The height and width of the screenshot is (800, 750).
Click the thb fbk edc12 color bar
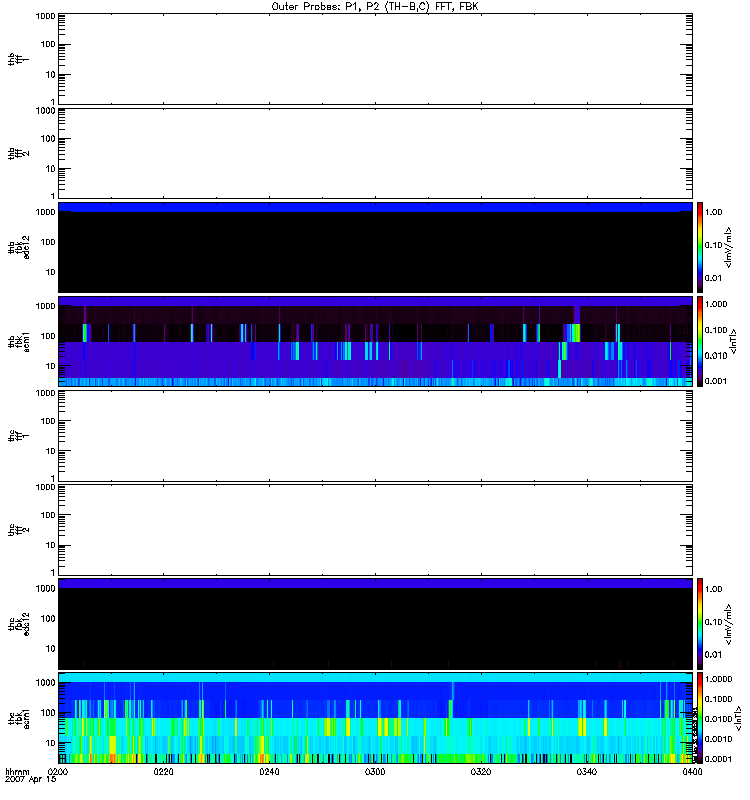click(x=700, y=247)
